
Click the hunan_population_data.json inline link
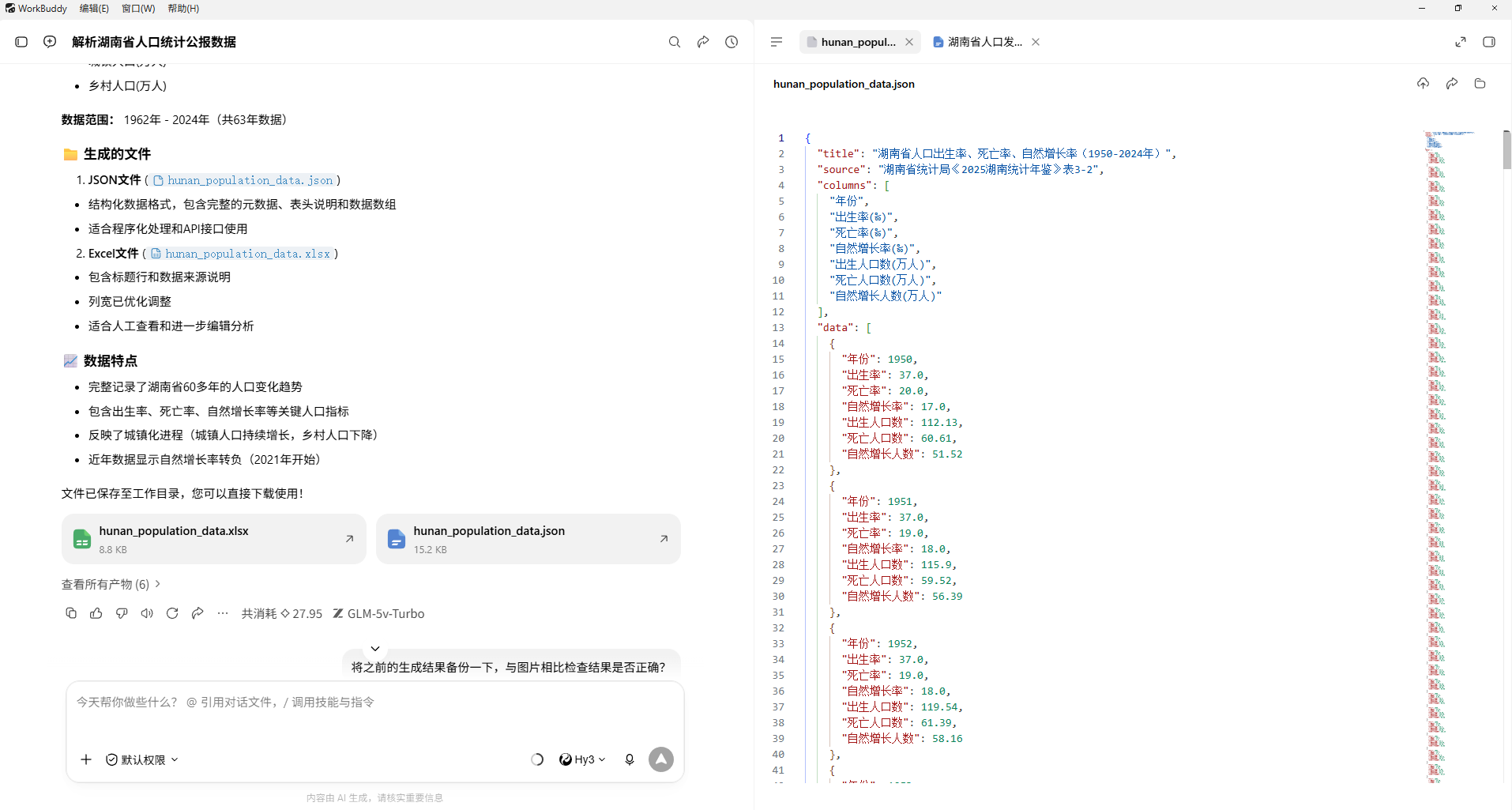pos(244,180)
